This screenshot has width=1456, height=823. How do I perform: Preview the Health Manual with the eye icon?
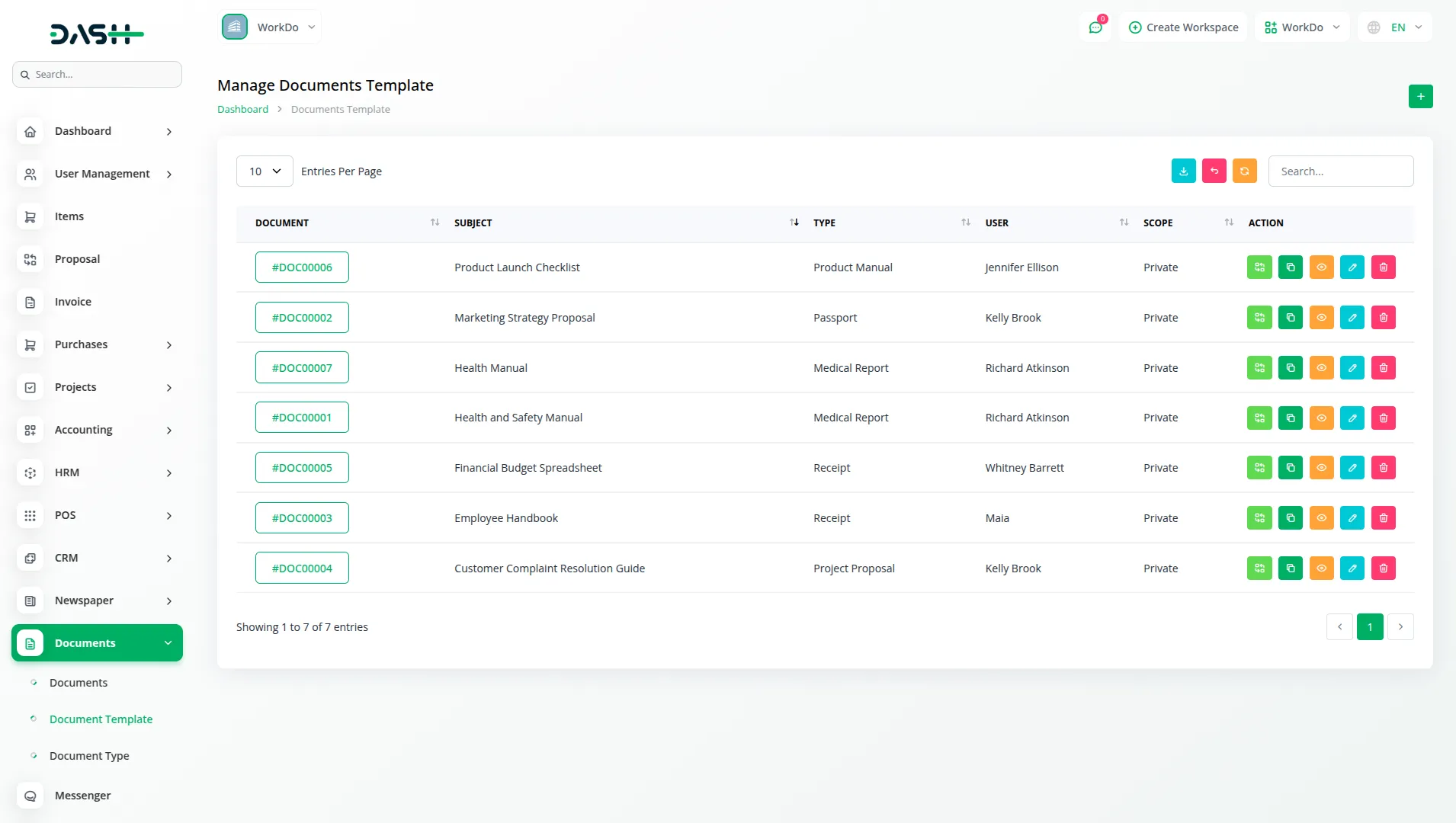[x=1321, y=367]
